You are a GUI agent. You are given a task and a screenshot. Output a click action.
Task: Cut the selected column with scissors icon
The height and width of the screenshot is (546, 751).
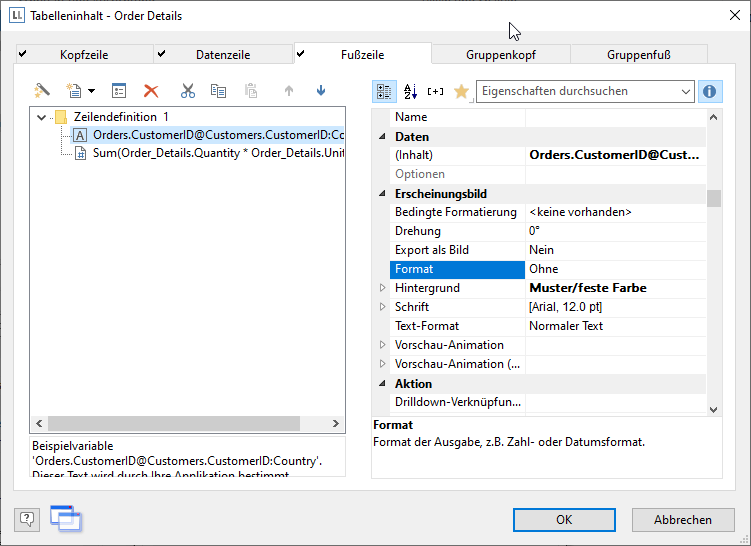(x=188, y=91)
